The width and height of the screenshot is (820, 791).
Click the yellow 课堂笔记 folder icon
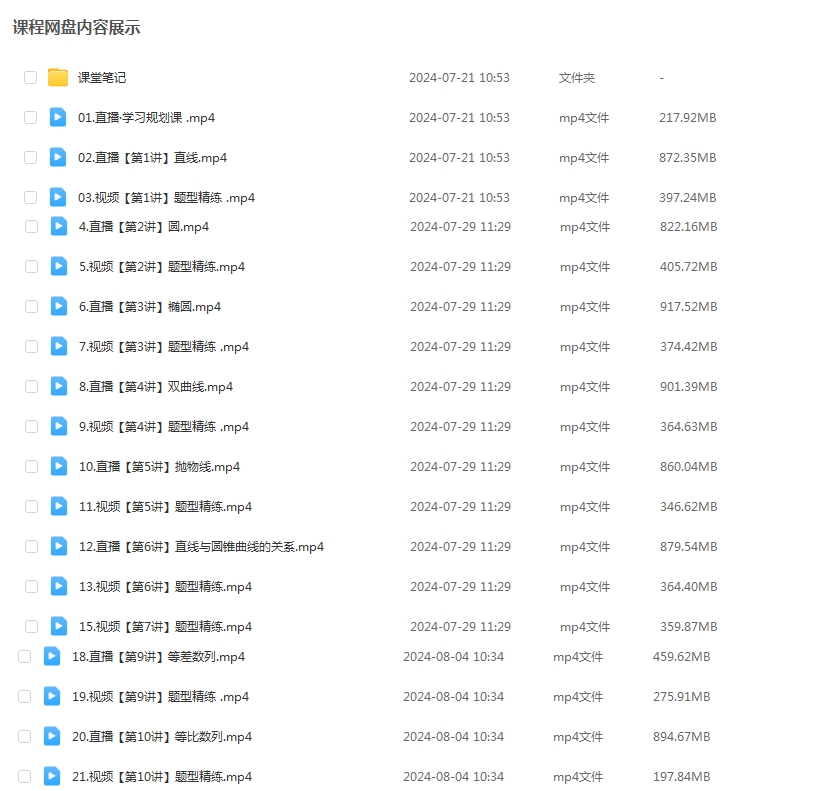pos(58,78)
